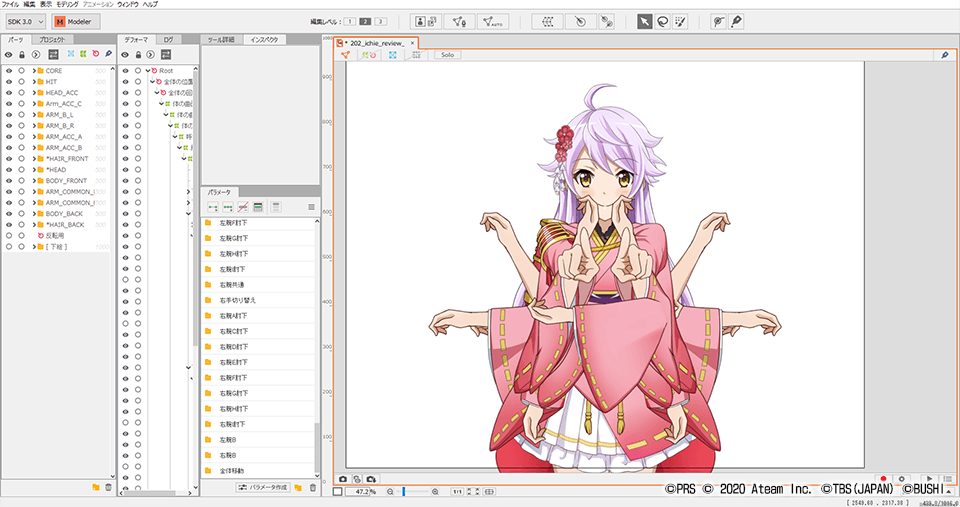Click the 1:1 zoom reset button
Screen dimensions: 960x507
pos(457,492)
